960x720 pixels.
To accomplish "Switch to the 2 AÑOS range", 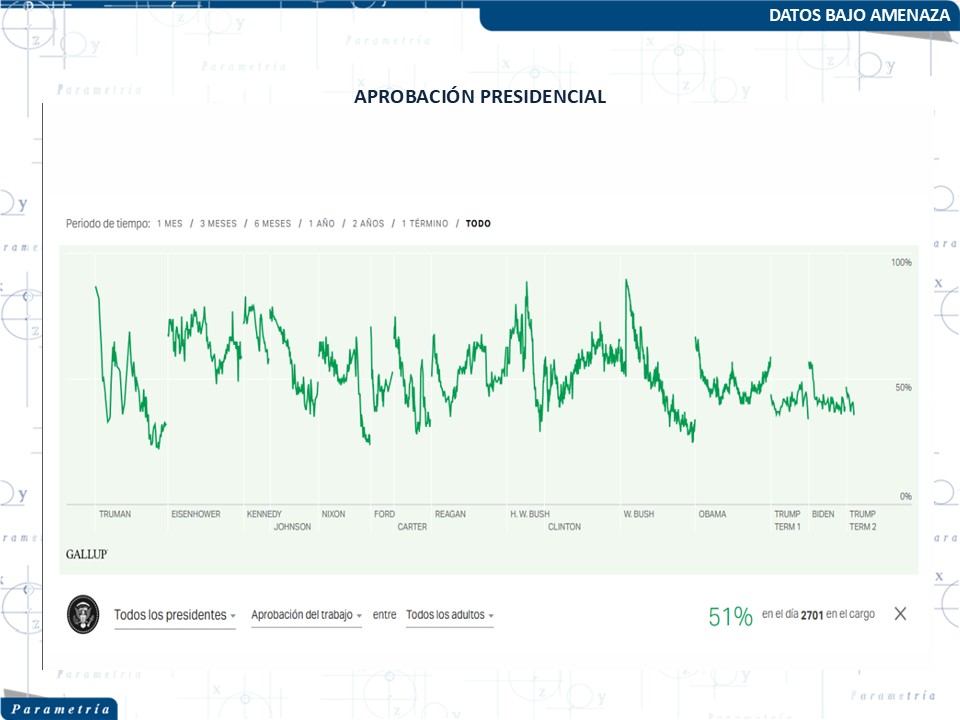I will click(368, 224).
